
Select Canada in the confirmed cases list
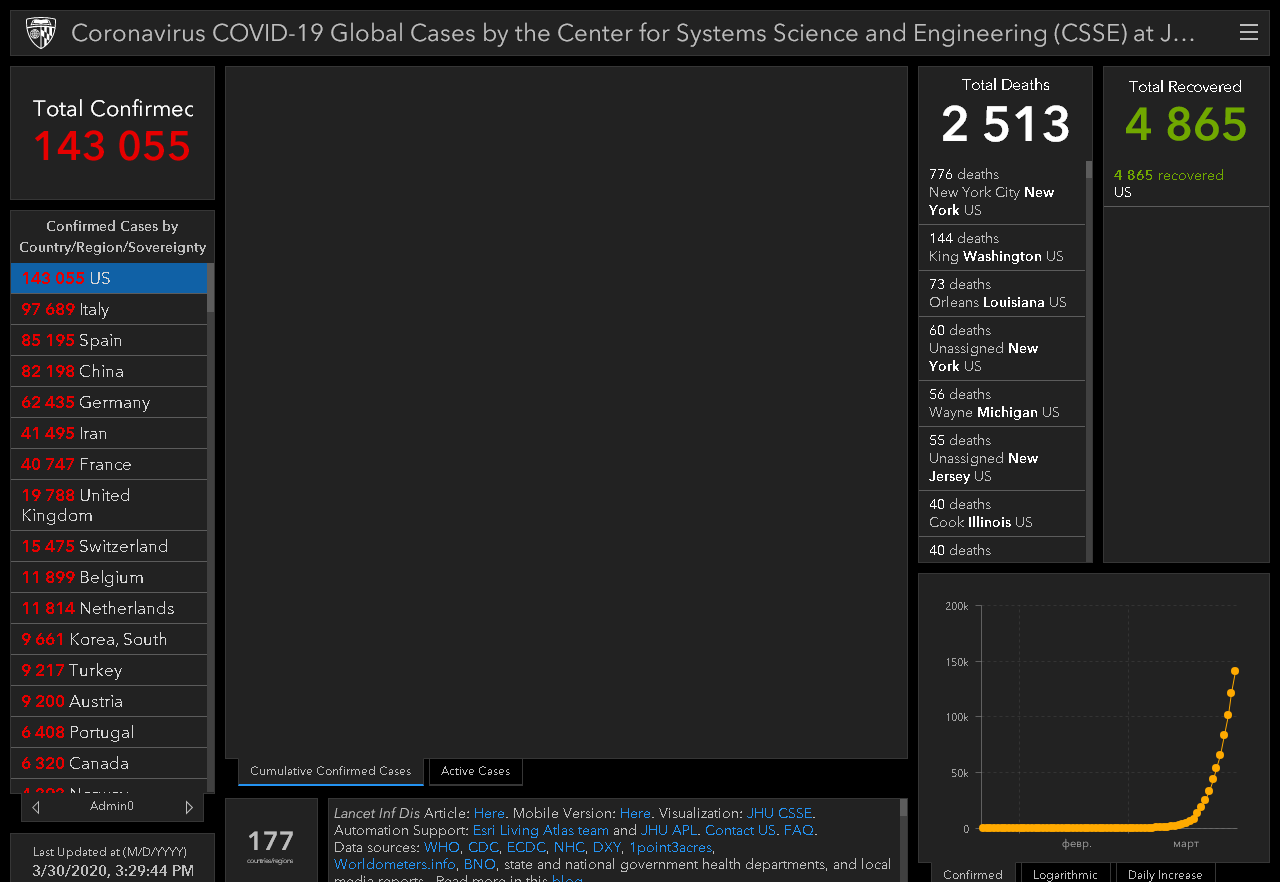(109, 764)
